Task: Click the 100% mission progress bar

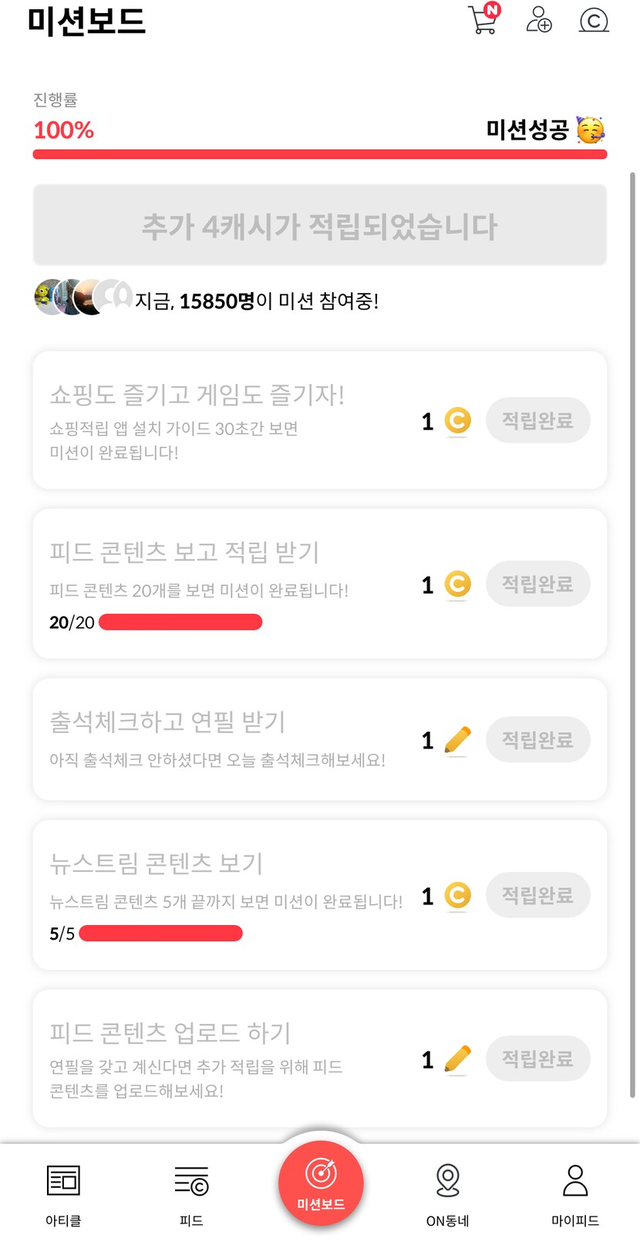Action: pos(320,154)
